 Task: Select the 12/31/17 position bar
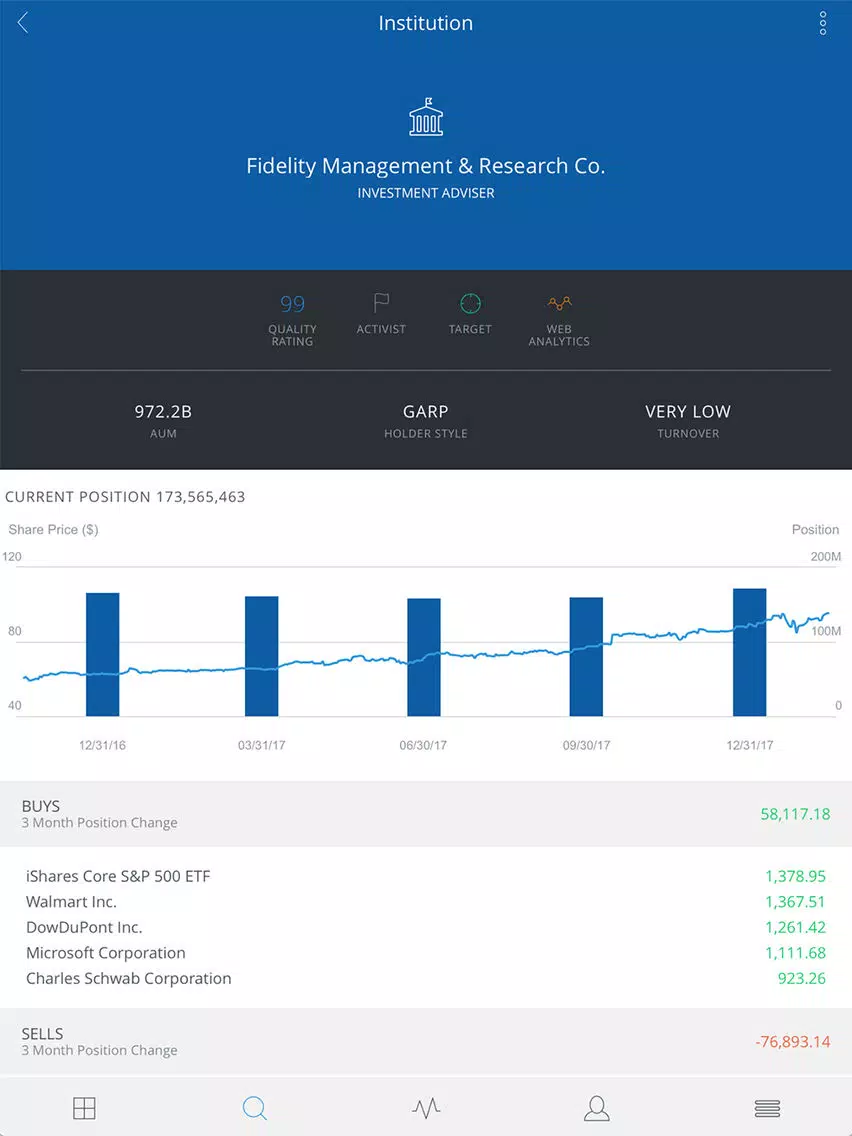coord(750,652)
